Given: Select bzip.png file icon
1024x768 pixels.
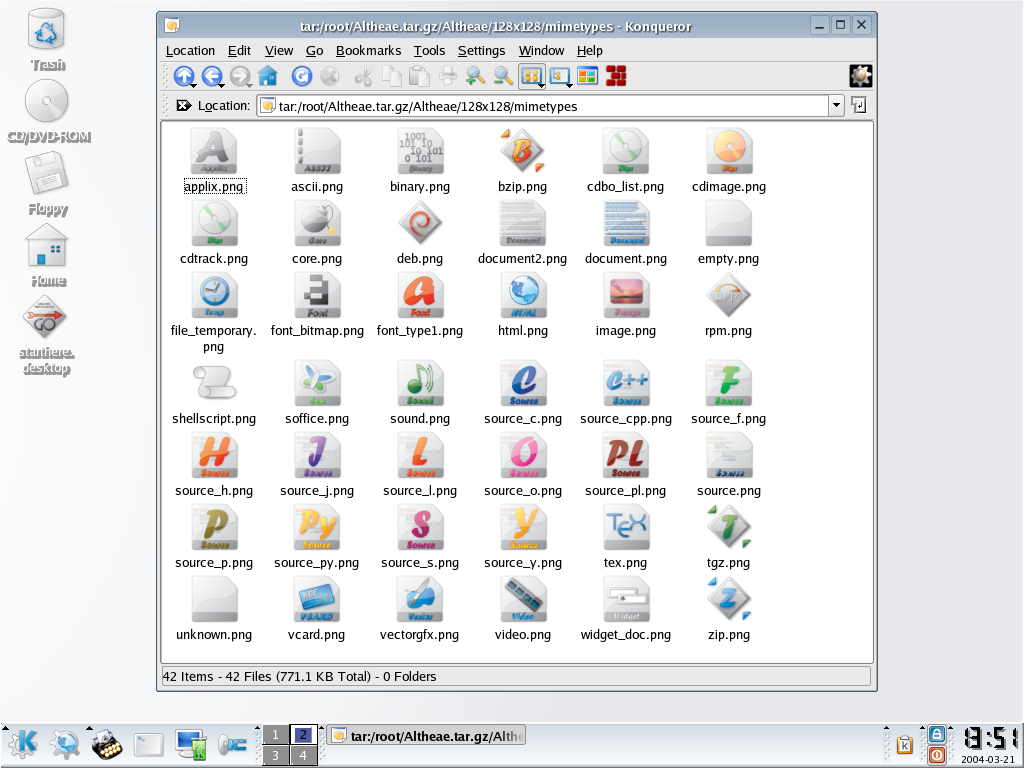Looking at the screenshot, I should 522,152.
